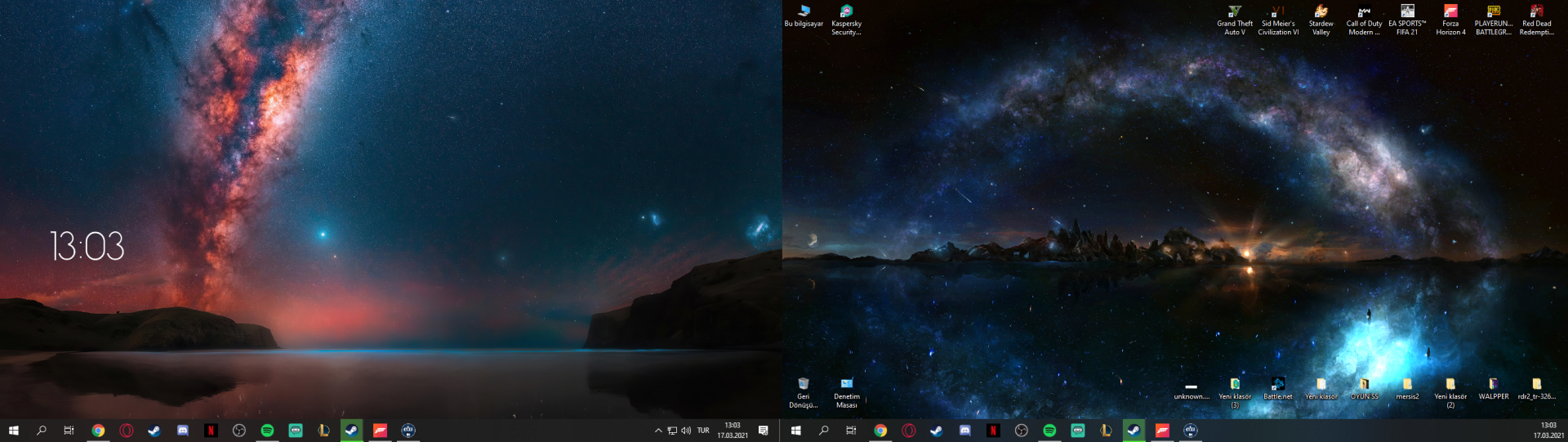Image resolution: width=1568 pixels, height=442 pixels.
Task: Open Spotify on left monitor taskbar
Action: tap(267, 431)
